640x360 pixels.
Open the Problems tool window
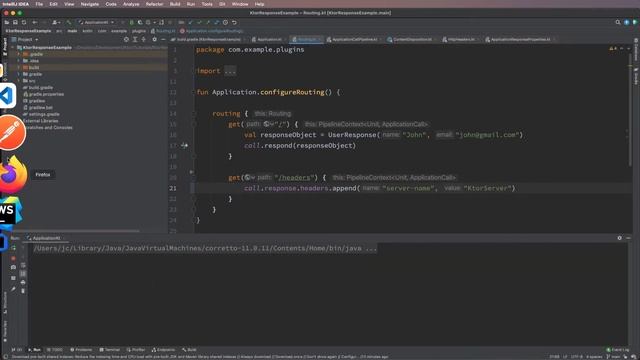click(81, 350)
